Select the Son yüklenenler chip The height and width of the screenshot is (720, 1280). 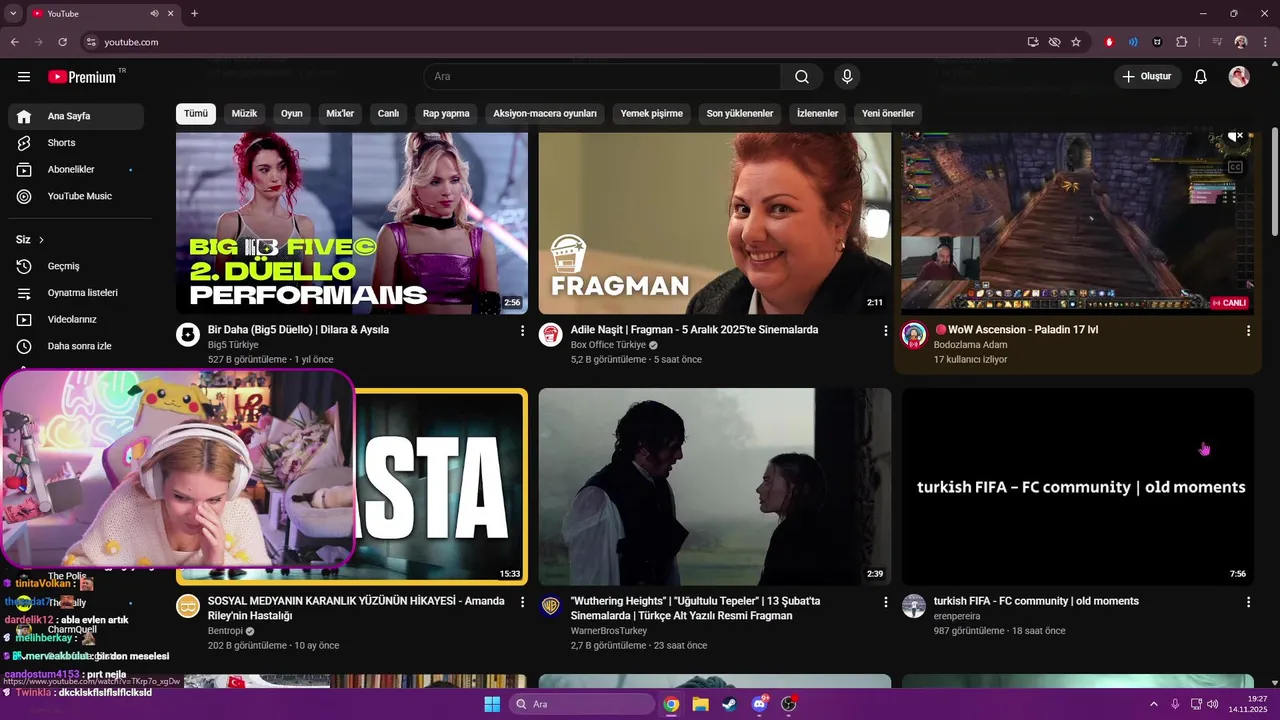click(740, 114)
